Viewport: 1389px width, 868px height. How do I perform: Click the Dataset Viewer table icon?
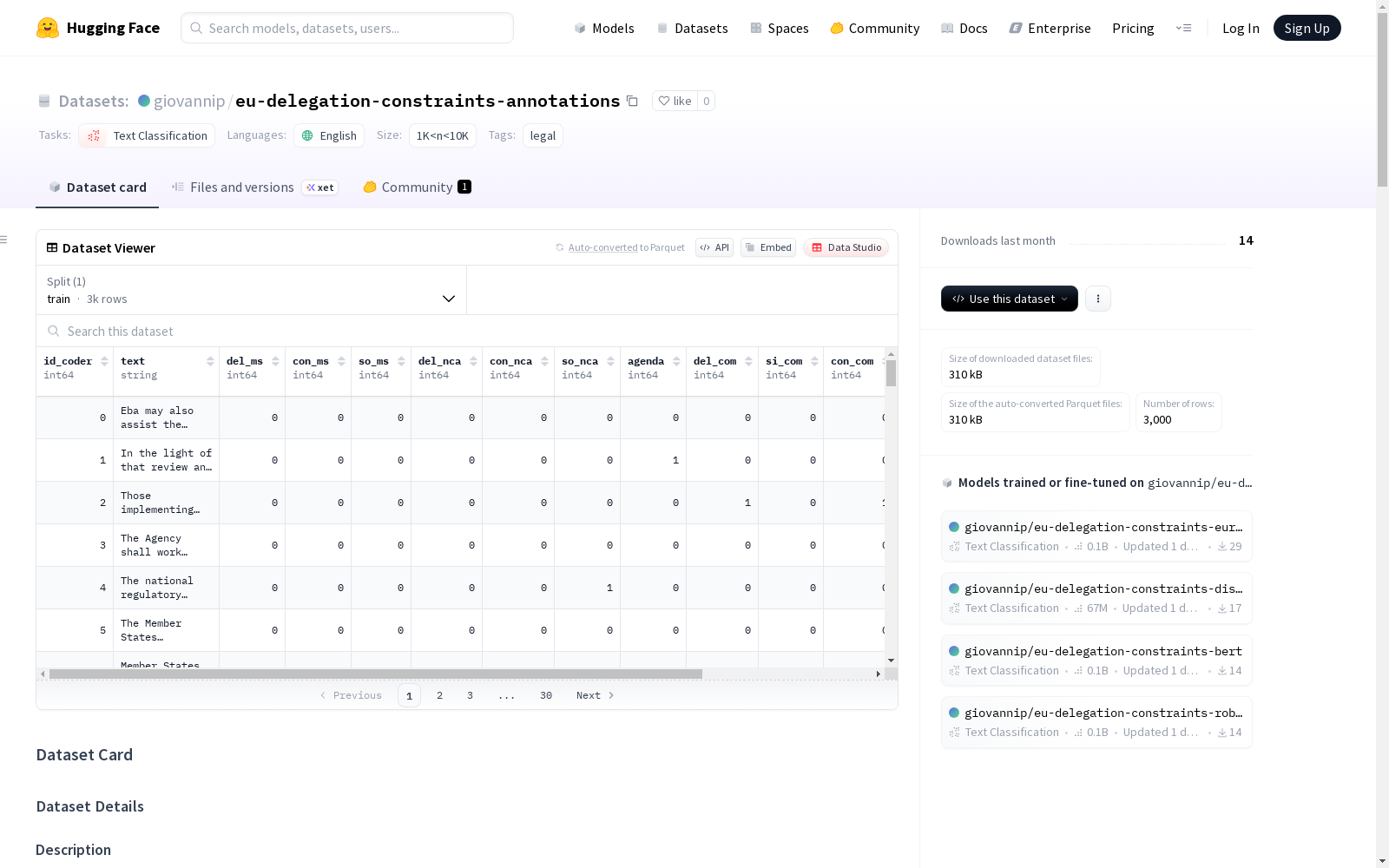tap(52, 247)
